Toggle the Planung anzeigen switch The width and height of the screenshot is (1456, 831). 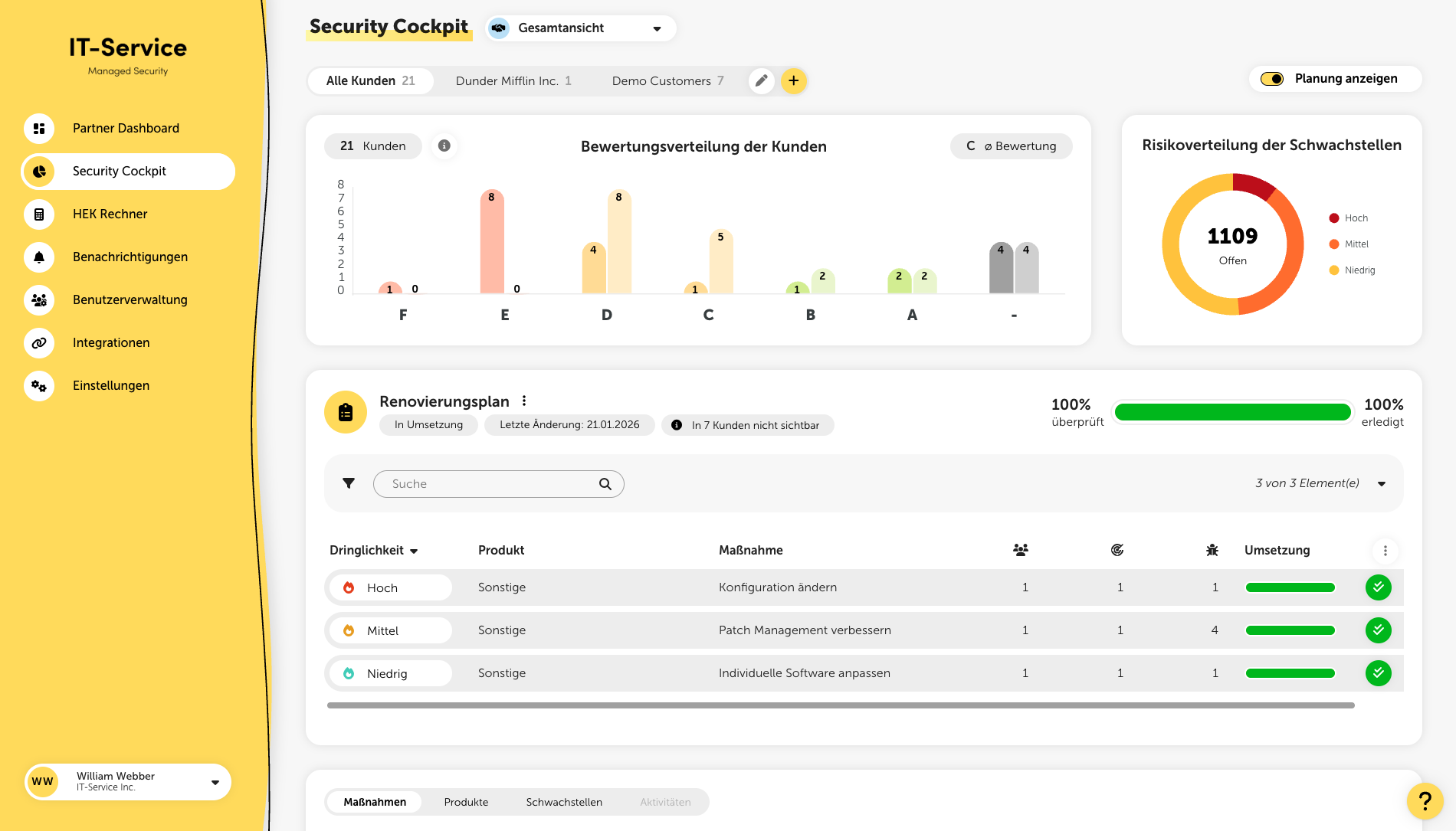pos(1272,79)
